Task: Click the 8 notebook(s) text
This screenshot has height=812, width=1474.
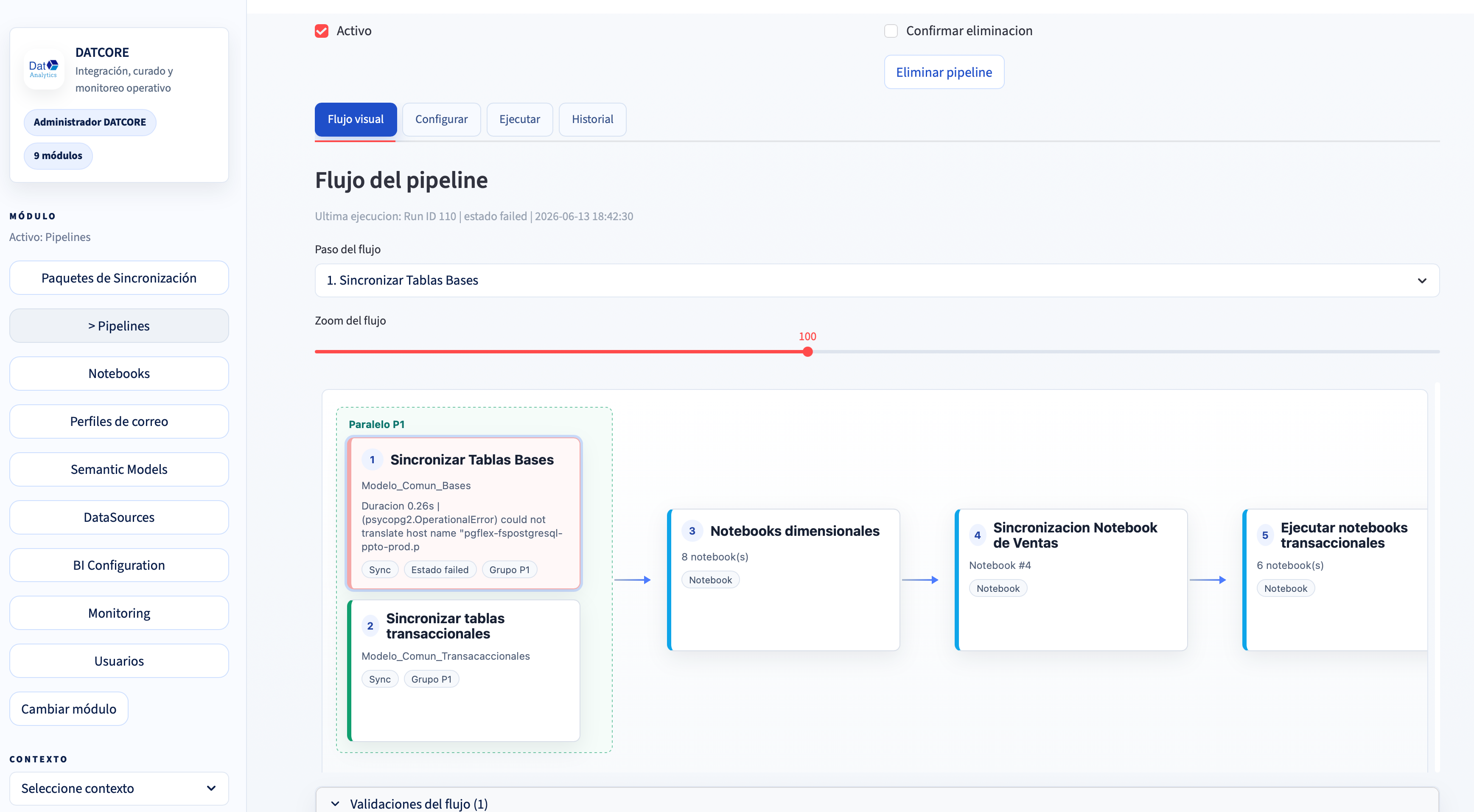Action: [715, 557]
